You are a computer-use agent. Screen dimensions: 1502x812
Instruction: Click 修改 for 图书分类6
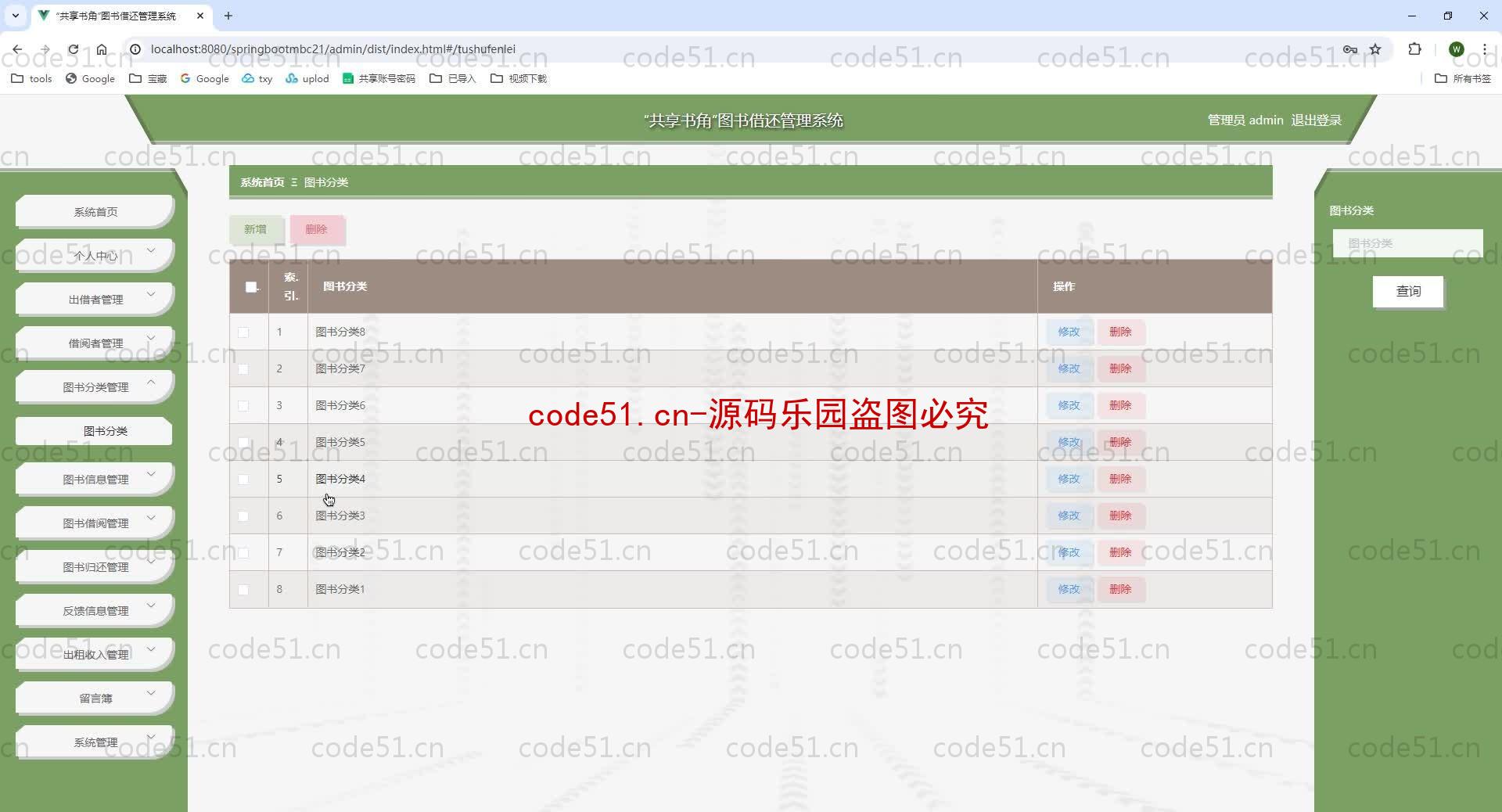tap(1069, 405)
